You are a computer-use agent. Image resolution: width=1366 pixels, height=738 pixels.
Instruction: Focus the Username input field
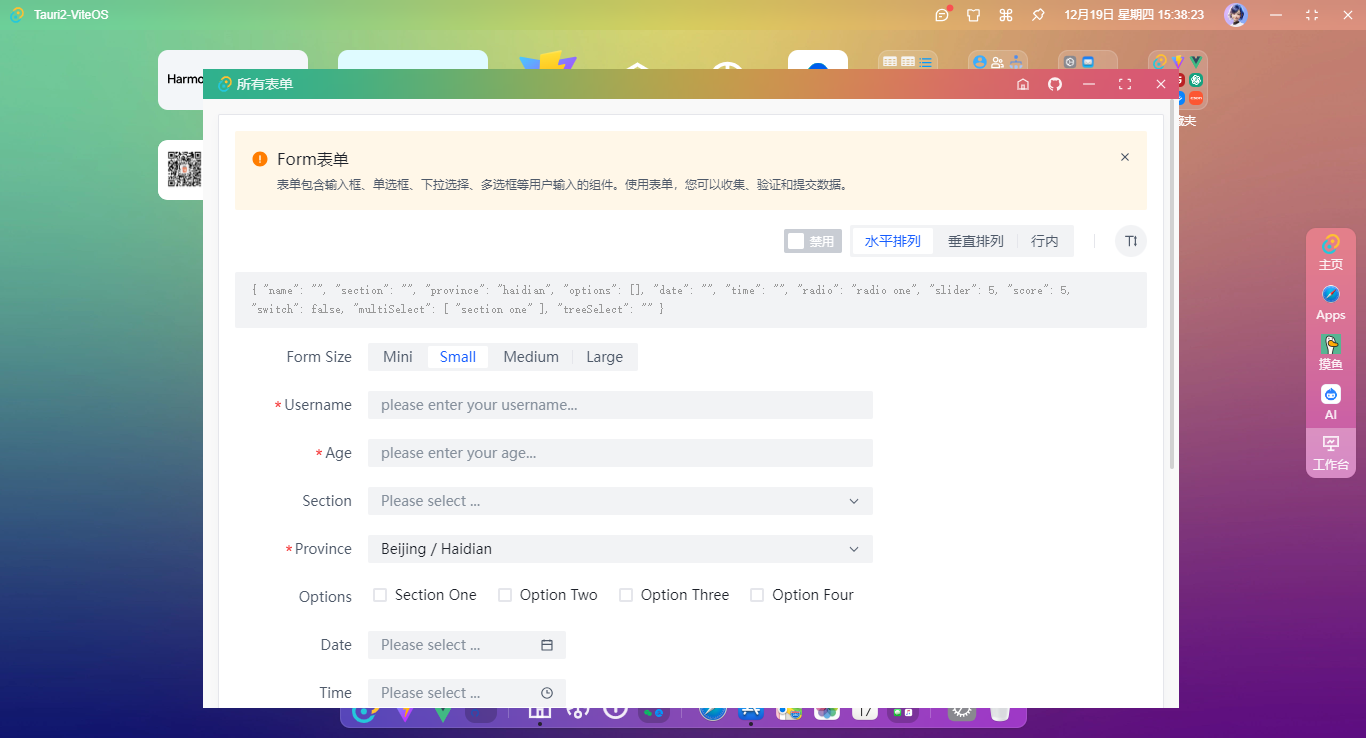point(620,405)
